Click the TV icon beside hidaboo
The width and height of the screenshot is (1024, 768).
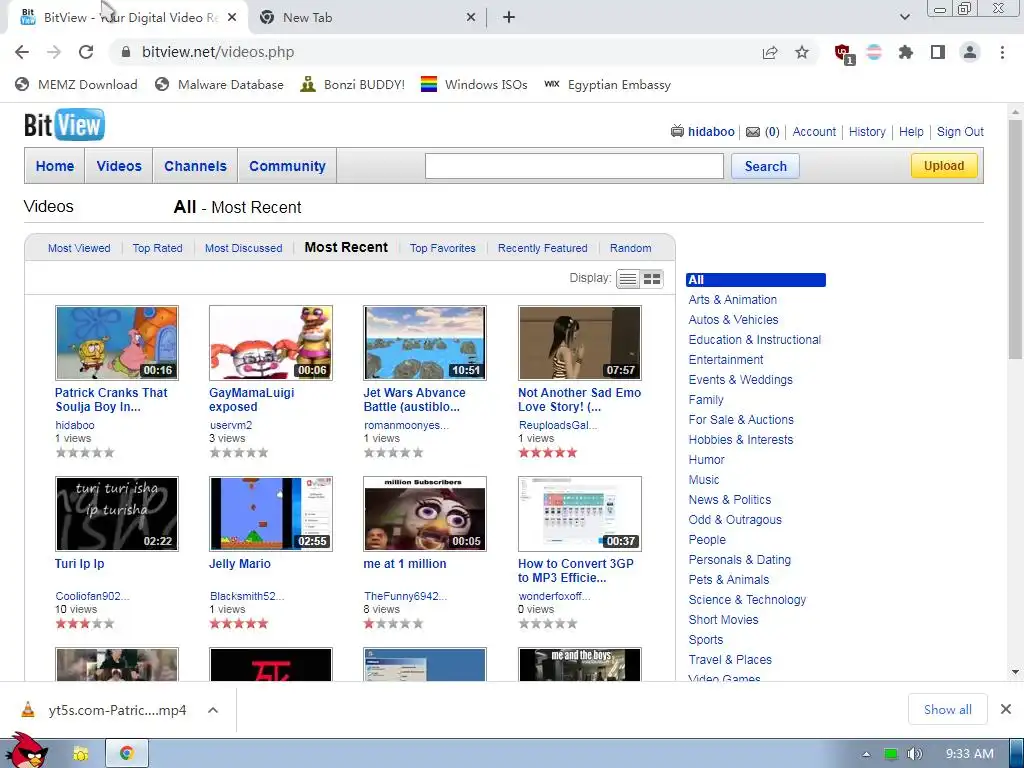pos(677,131)
